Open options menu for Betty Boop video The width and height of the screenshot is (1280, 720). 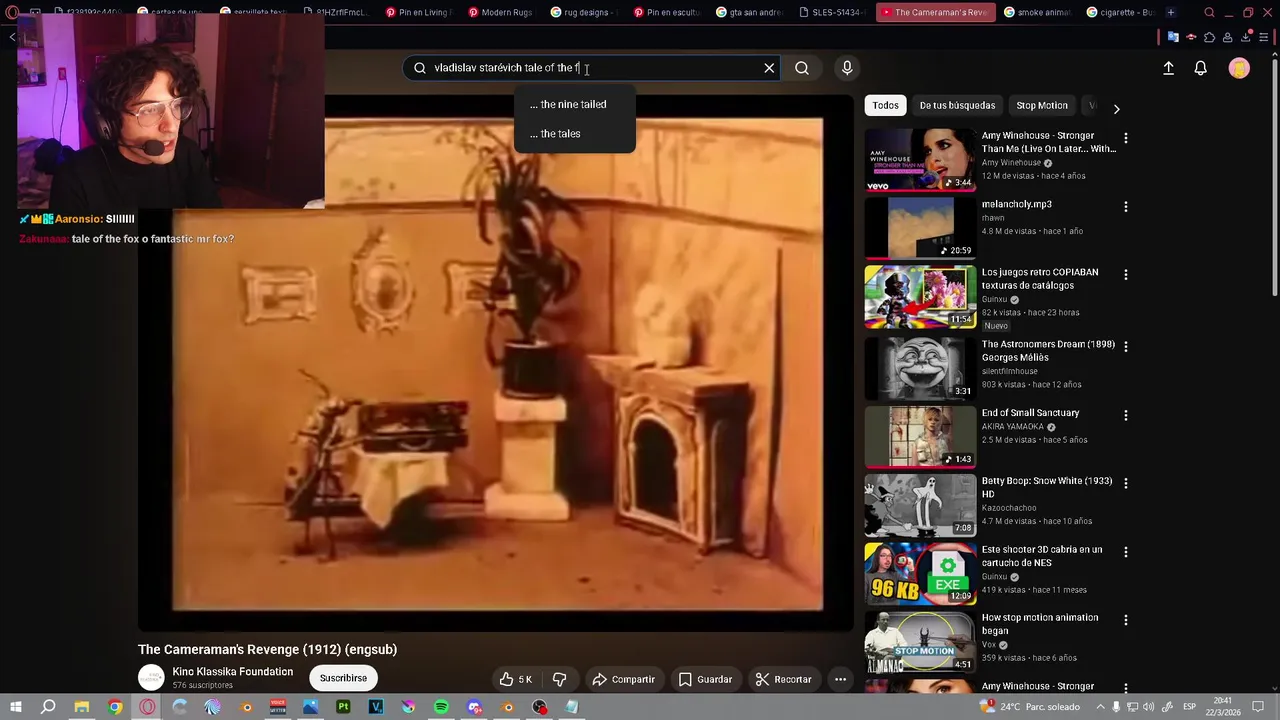click(1126, 483)
